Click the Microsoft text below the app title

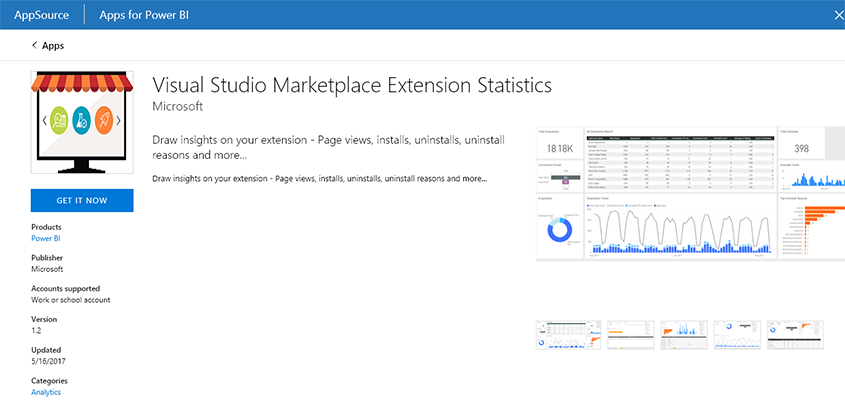178,106
